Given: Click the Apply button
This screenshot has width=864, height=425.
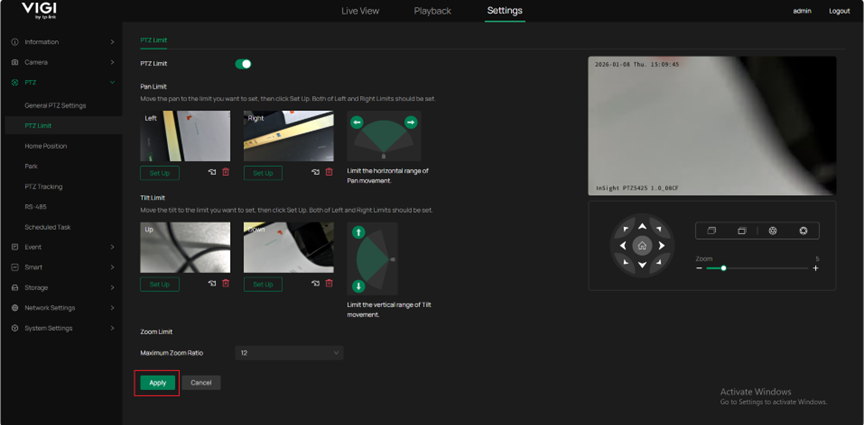Looking at the screenshot, I should 157,382.
